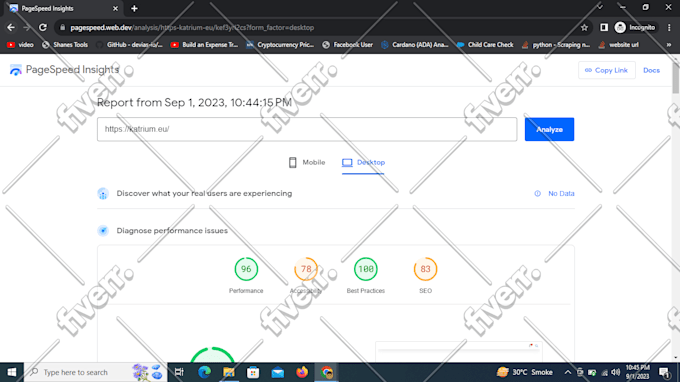Click the Copy Link button
Screen dimensions: 680x382
[x=606, y=70]
